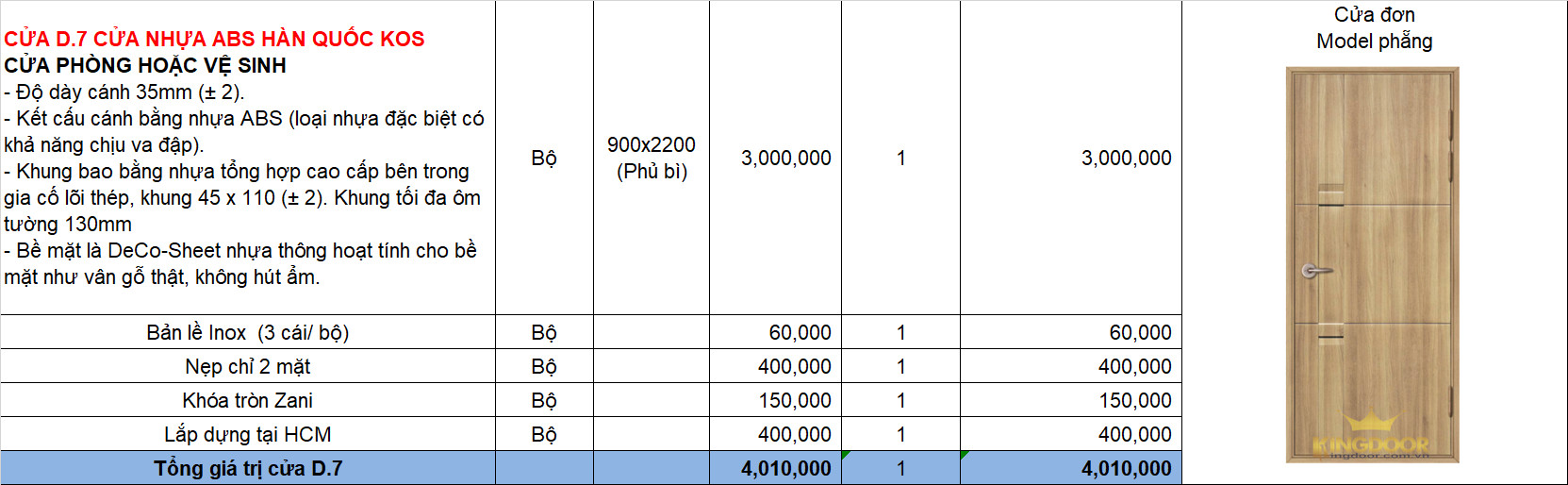Click the size cell '900x2200 (Phủ bì)'
This screenshot has width=1568, height=485.
(x=651, y=158)
